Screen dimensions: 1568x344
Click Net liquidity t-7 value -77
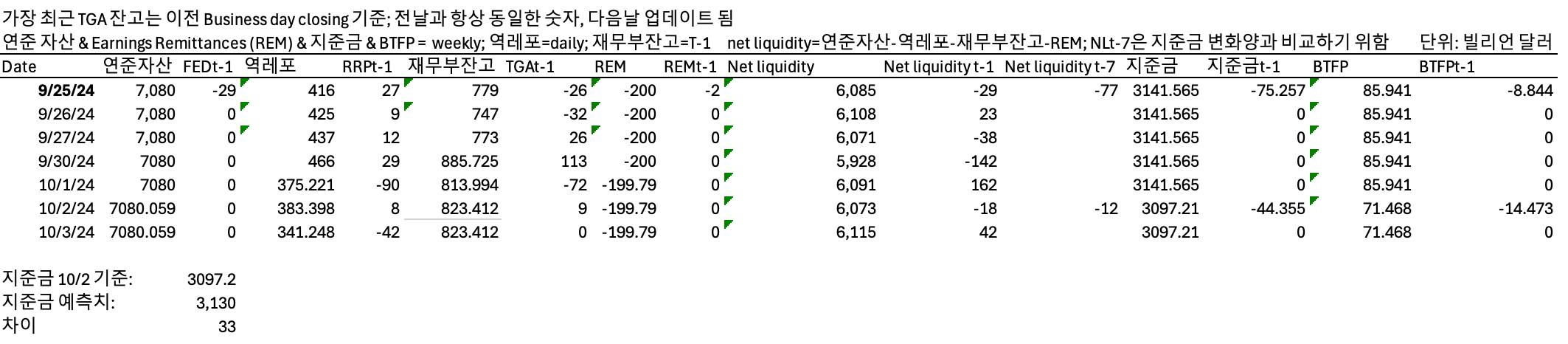(1106, 91)
